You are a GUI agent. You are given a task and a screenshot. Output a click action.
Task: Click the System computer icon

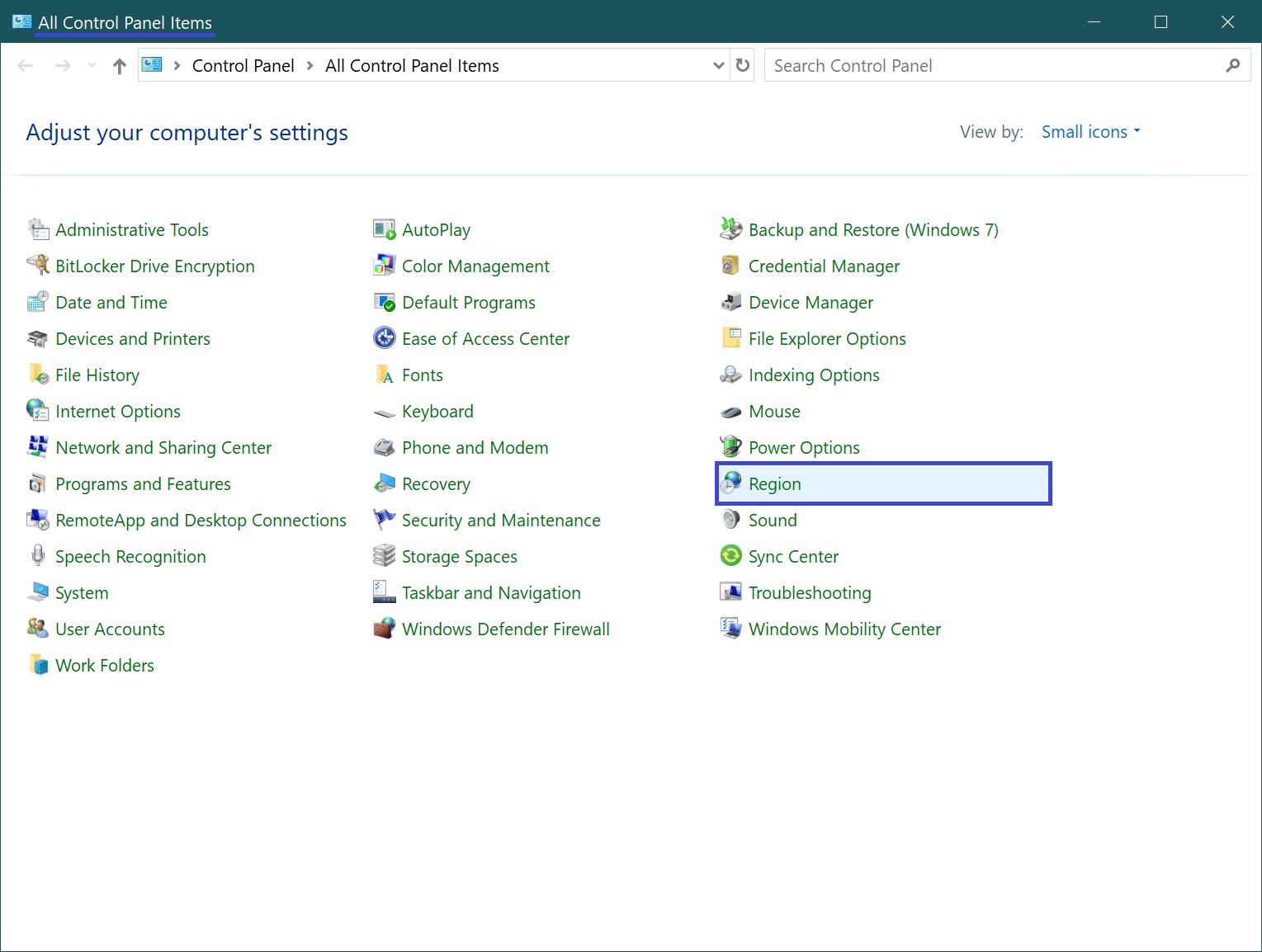coord(38,592)
